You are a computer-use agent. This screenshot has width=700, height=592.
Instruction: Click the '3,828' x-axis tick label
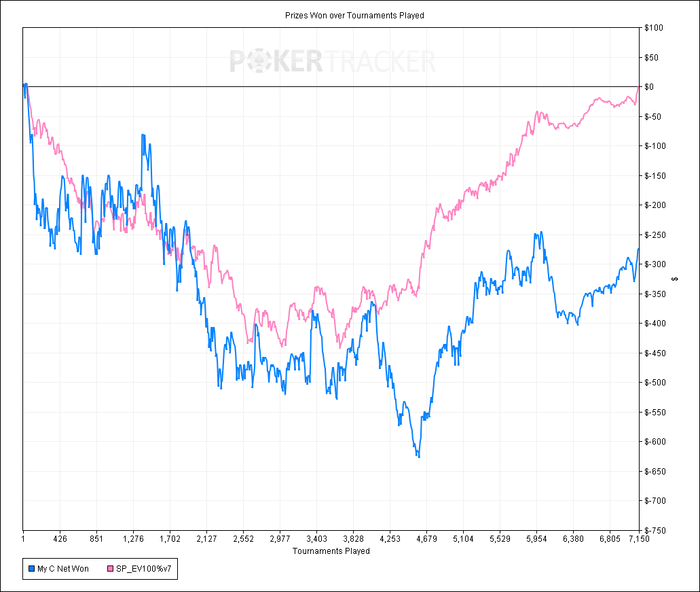click(x=353, y=539)
